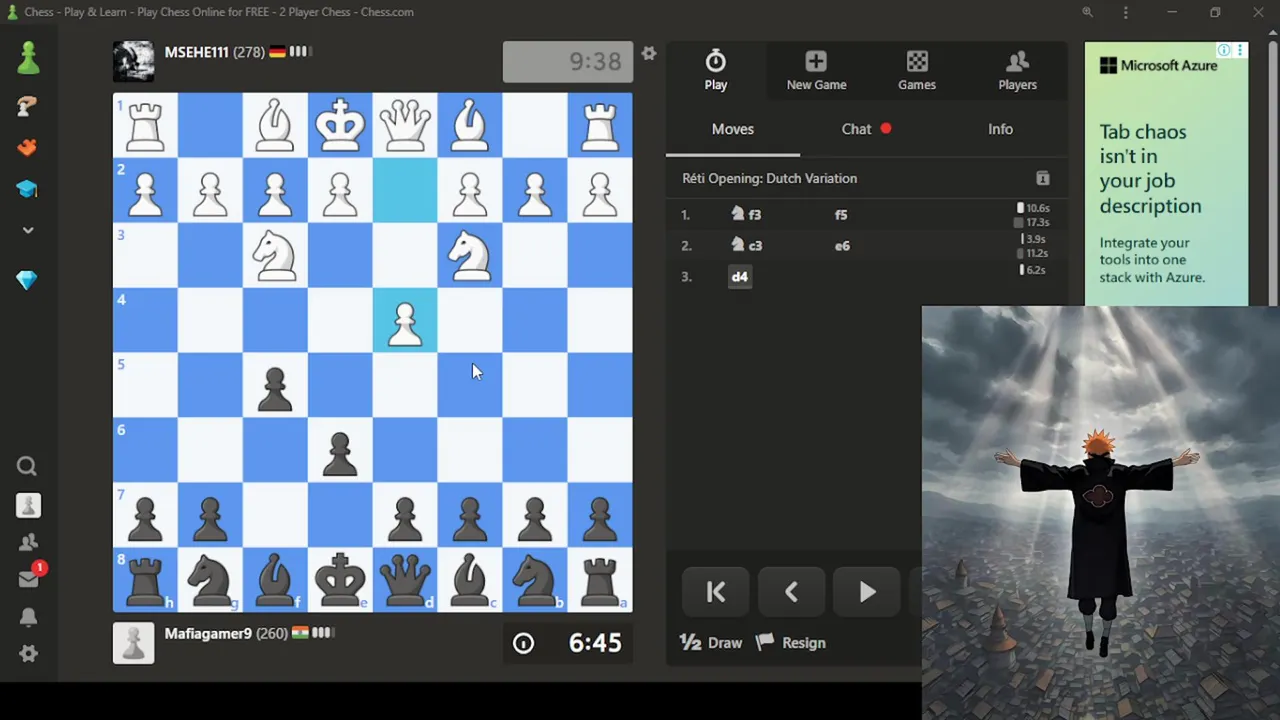
Task: Open MSEHE111 player avatar
Action: tap(133, 61)
